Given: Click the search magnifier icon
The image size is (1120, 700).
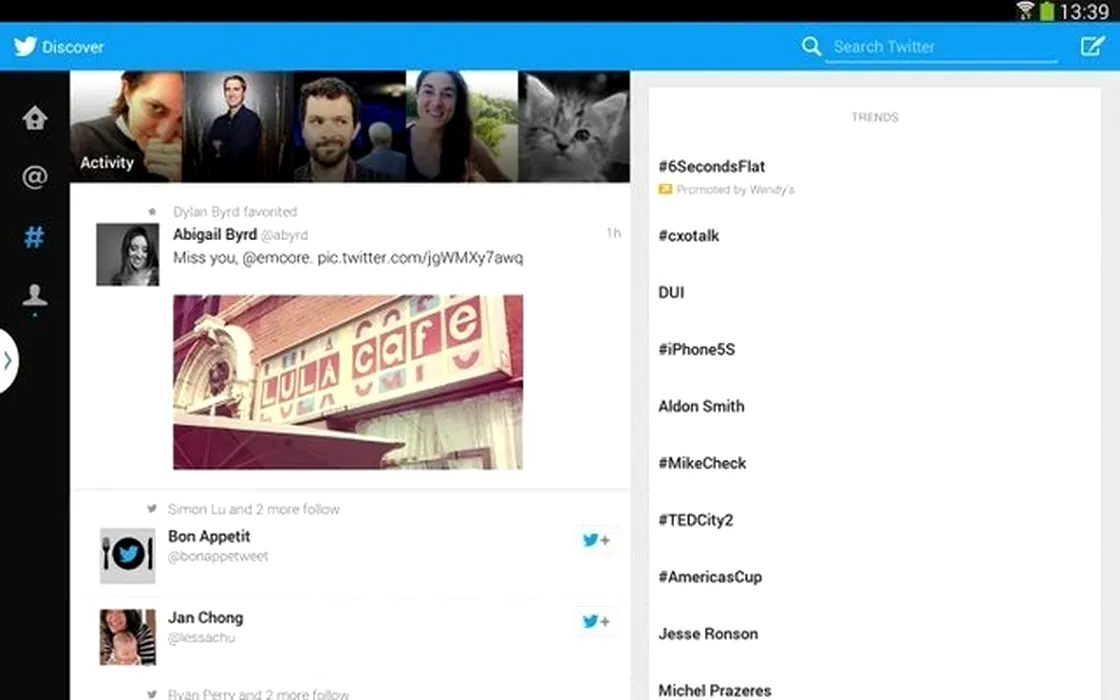Looking at the screenshot, I should click(811, 46).
